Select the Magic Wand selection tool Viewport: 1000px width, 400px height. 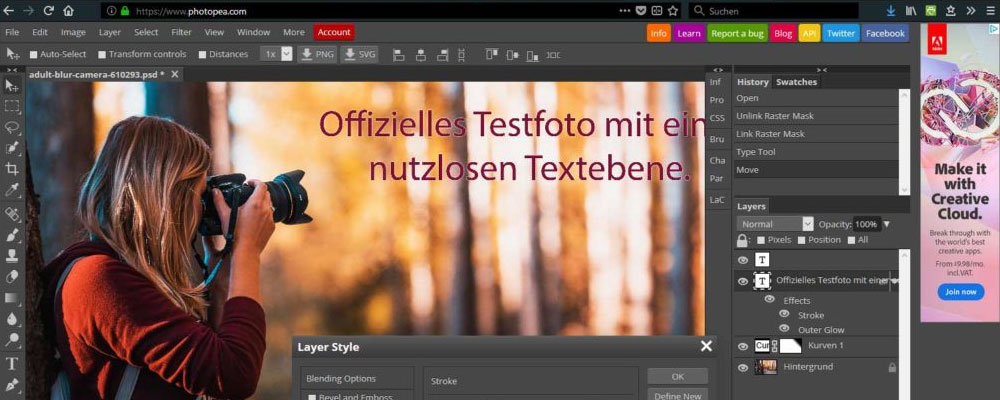pos(12,148)
